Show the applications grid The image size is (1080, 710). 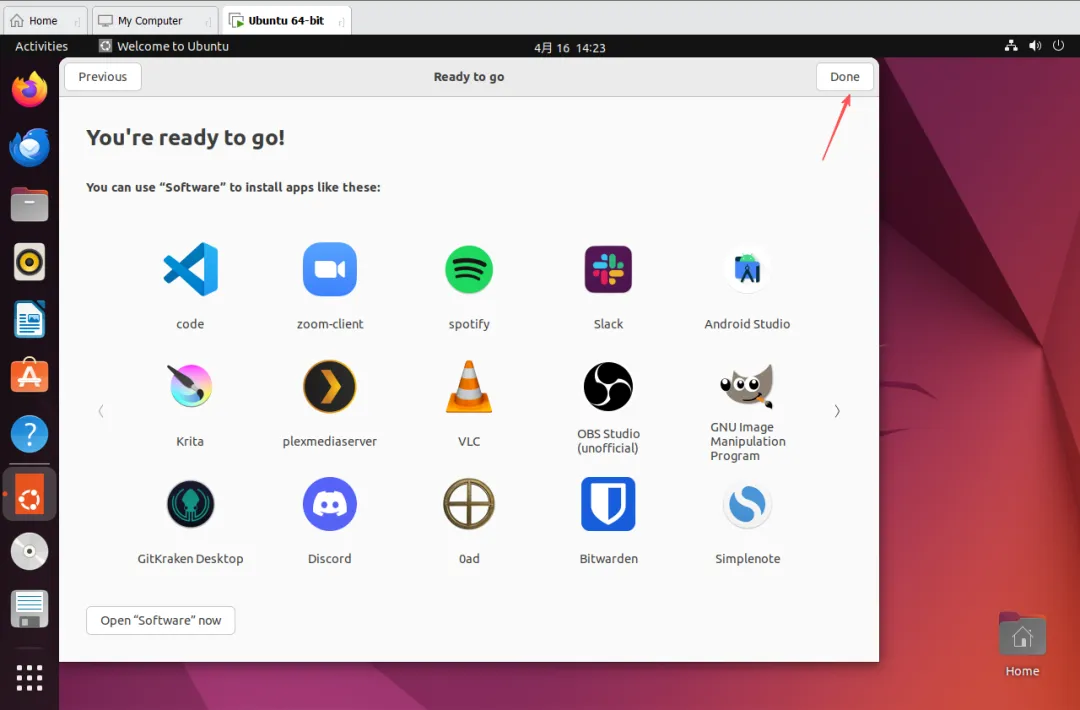(30, 678)
